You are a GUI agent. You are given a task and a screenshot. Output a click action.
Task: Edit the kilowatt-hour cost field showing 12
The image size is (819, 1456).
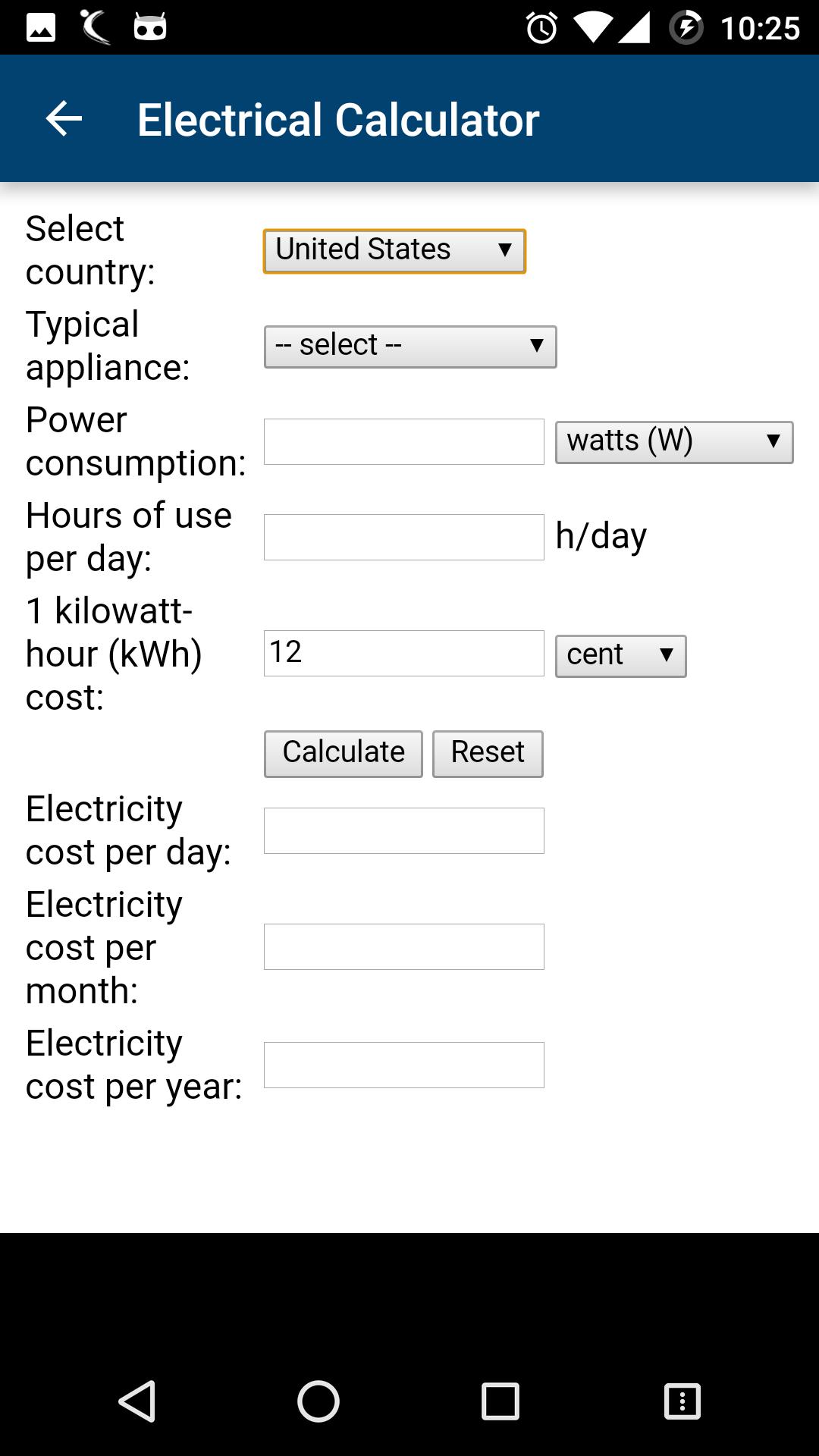click(404, 653)
